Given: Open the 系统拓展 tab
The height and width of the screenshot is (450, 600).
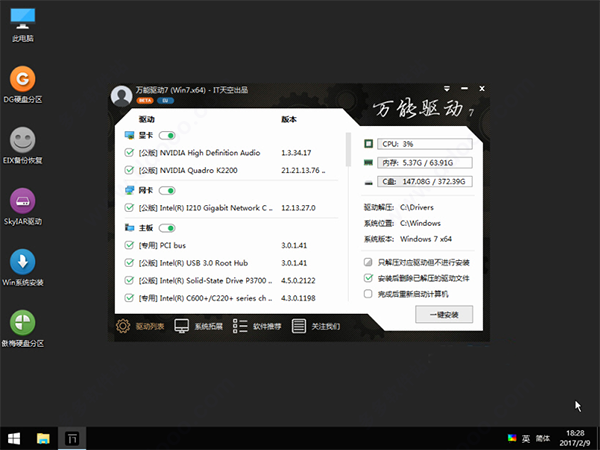Looking at the screenshot, I should (198, 326).
